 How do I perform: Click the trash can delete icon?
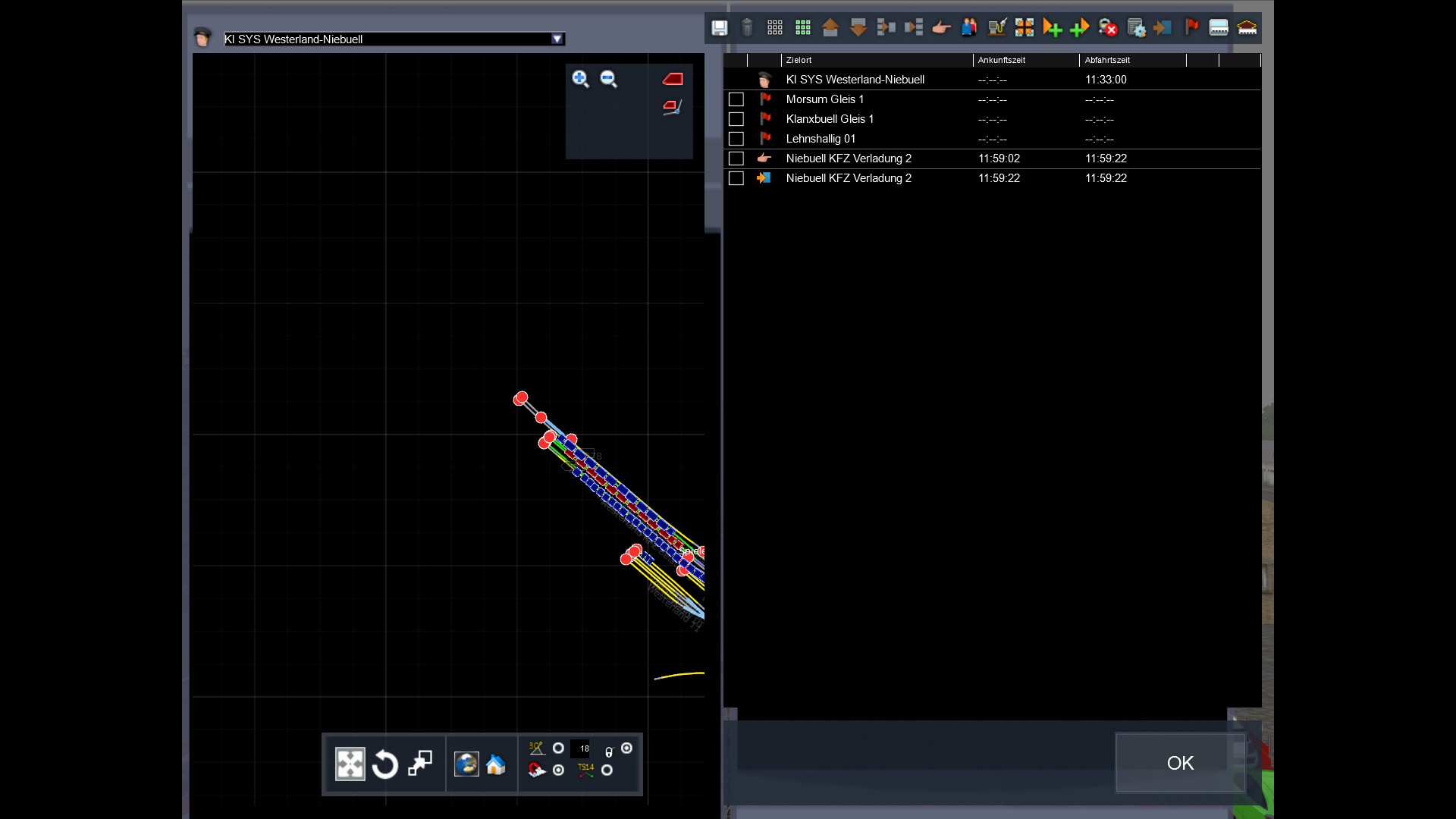click(x=747, y=28)
